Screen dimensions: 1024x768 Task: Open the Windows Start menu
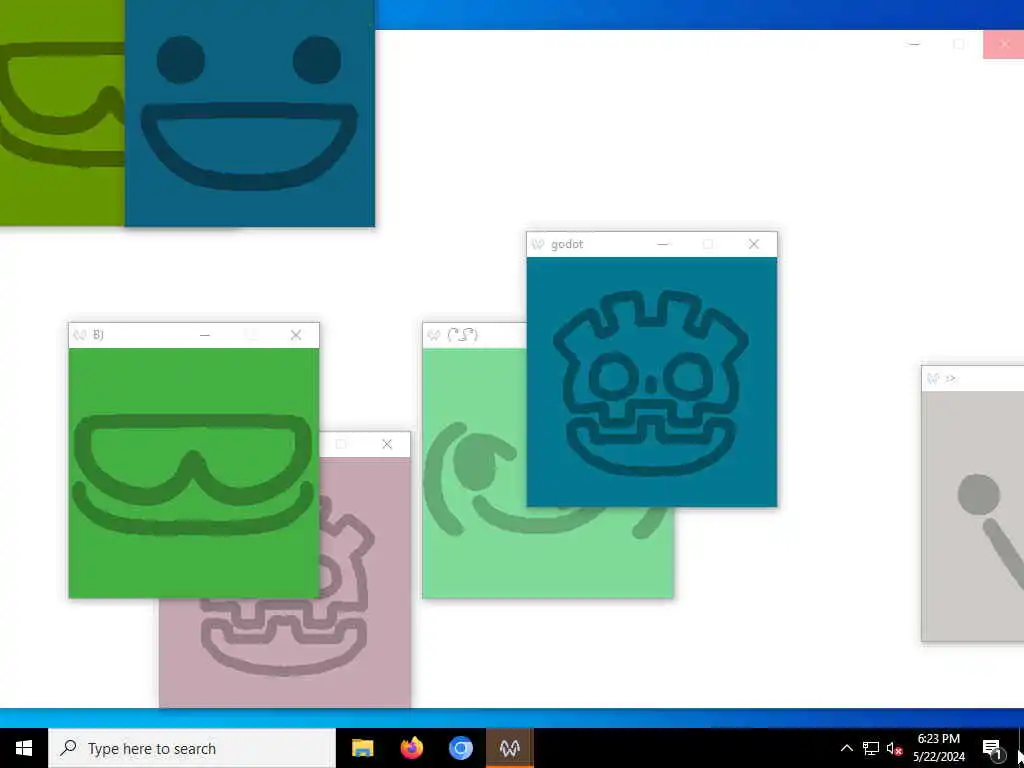[x=24, y=748]
